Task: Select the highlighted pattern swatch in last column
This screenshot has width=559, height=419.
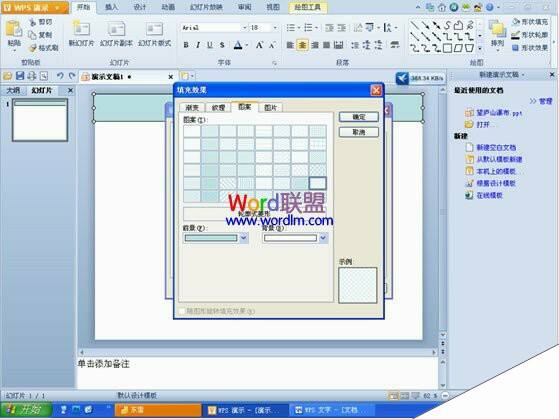Action: [x=318, y=183]
